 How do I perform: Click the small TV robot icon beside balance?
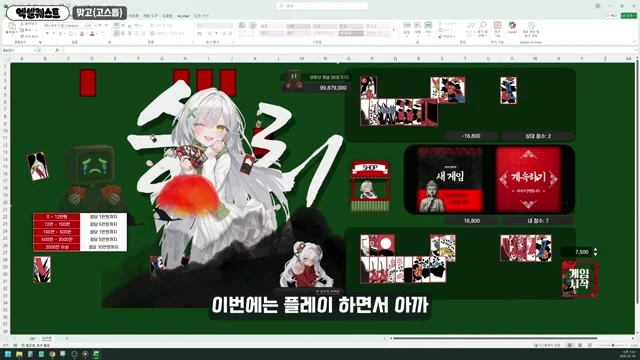point(293,80)
